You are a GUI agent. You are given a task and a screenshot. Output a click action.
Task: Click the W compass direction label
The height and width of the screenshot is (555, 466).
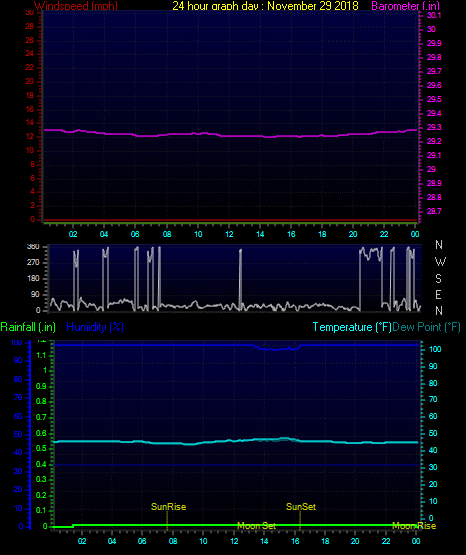tap(440, 262)
